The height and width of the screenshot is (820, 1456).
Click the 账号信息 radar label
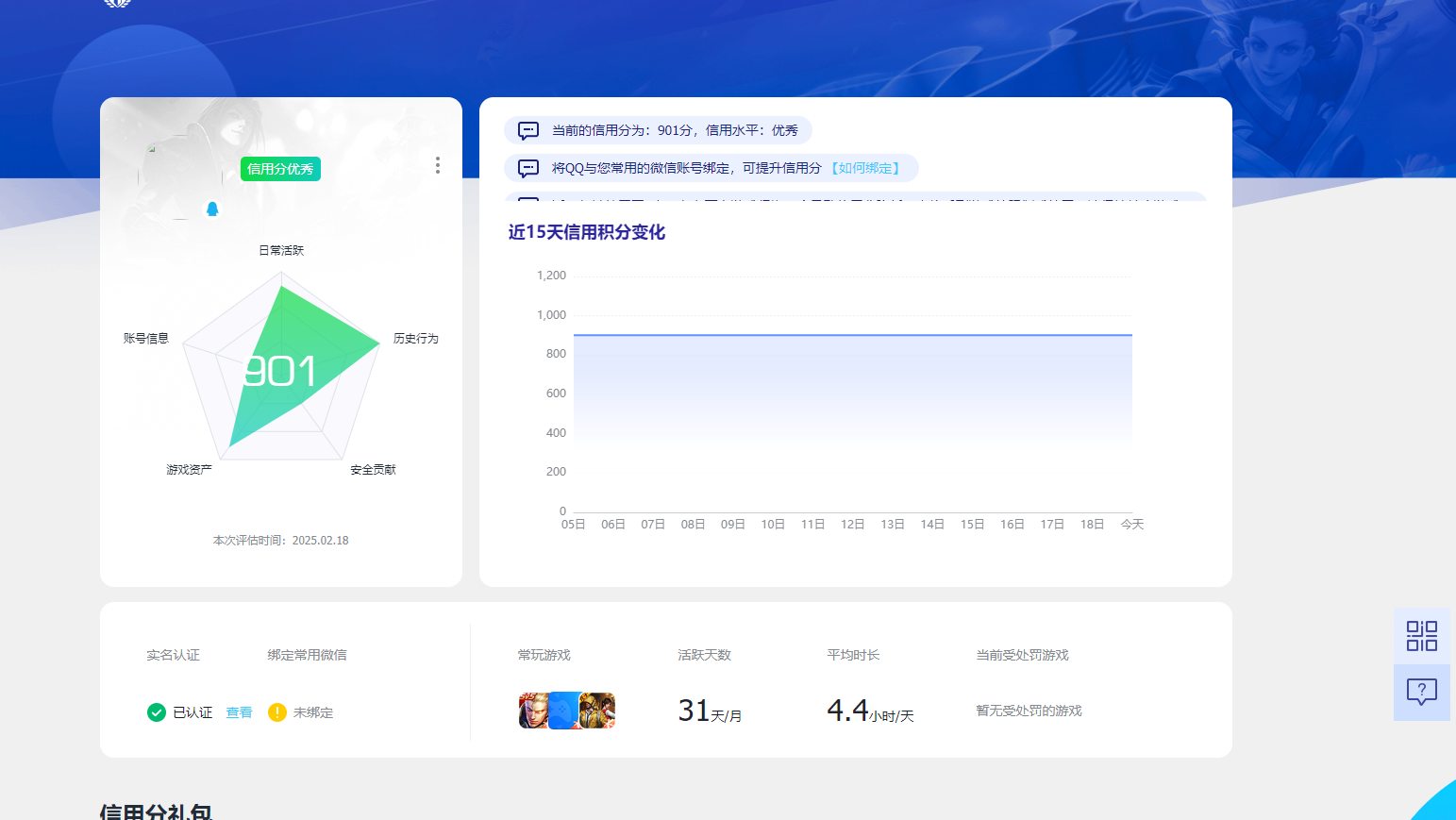[x=146, y=338]
